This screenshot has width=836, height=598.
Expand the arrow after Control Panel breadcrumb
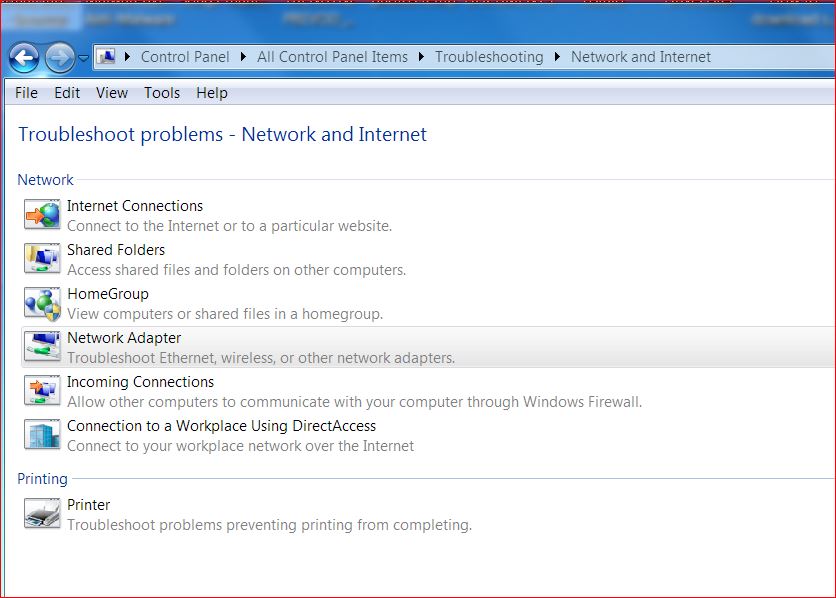244,57
